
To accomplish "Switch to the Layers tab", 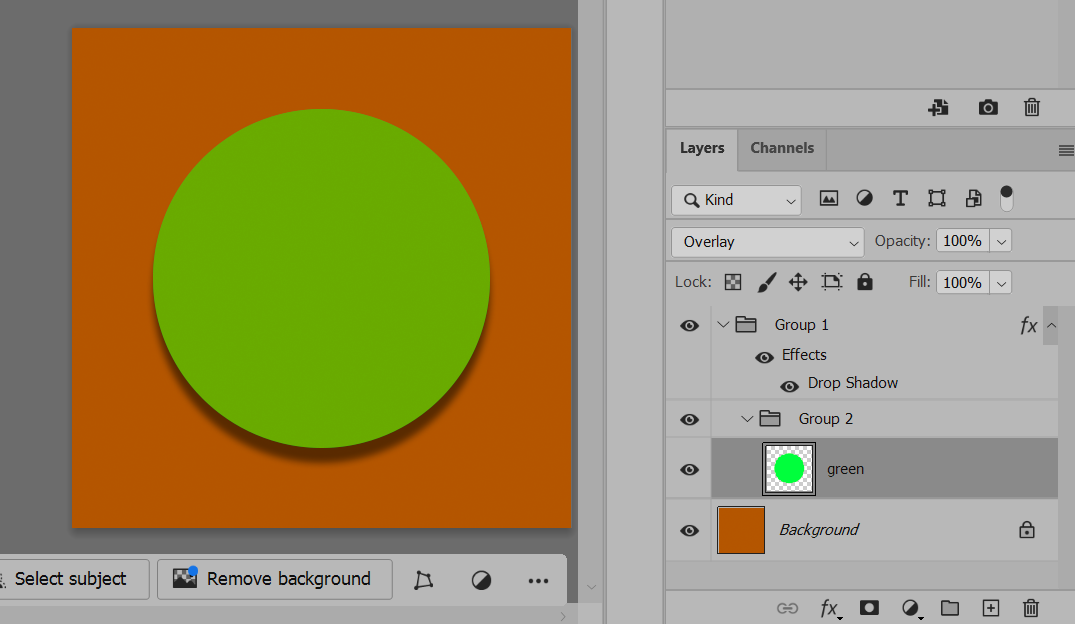I will pyautogui.click(x=702, y=148).
